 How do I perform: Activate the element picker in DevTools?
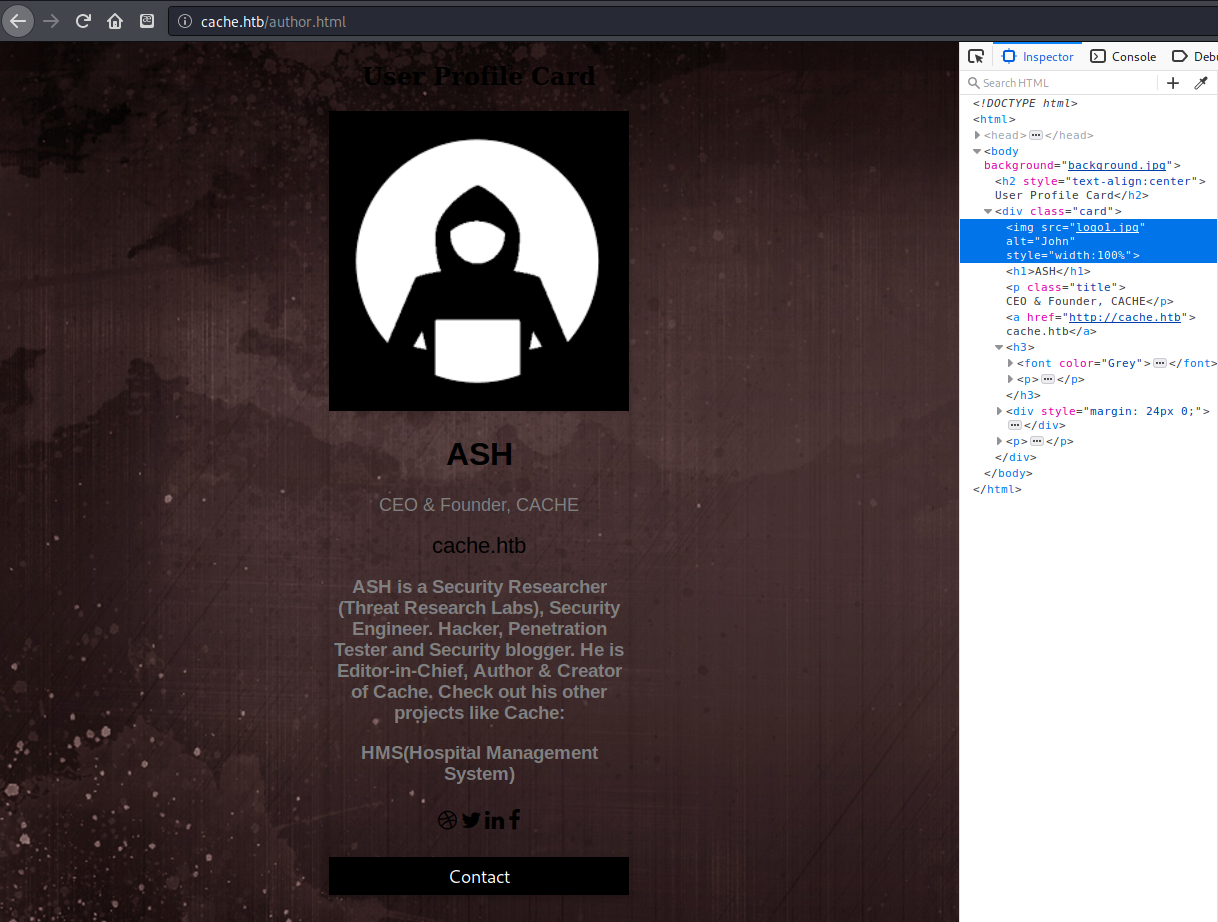tap(976, 57)
